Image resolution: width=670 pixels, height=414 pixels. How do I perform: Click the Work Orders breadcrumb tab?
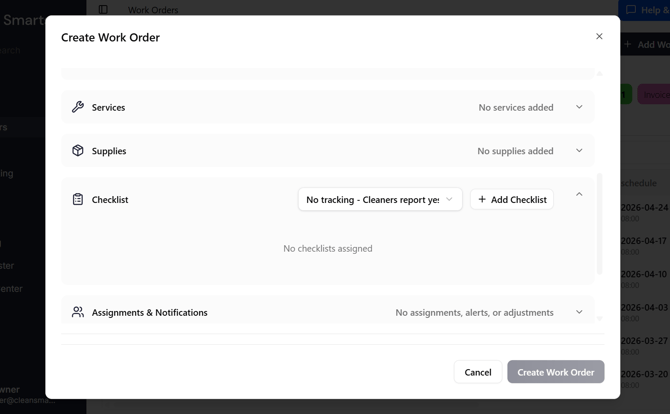tap(153, 10)
